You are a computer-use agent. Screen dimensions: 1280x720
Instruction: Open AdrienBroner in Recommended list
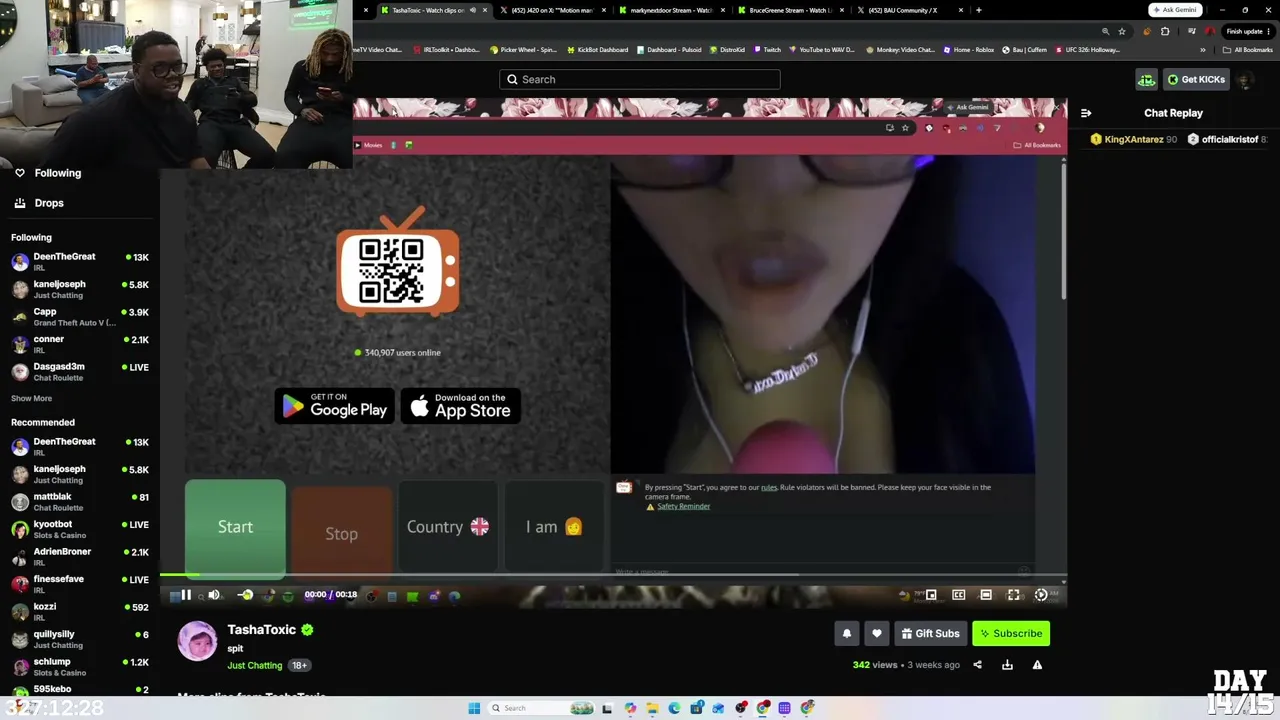(x=80, y=557)
